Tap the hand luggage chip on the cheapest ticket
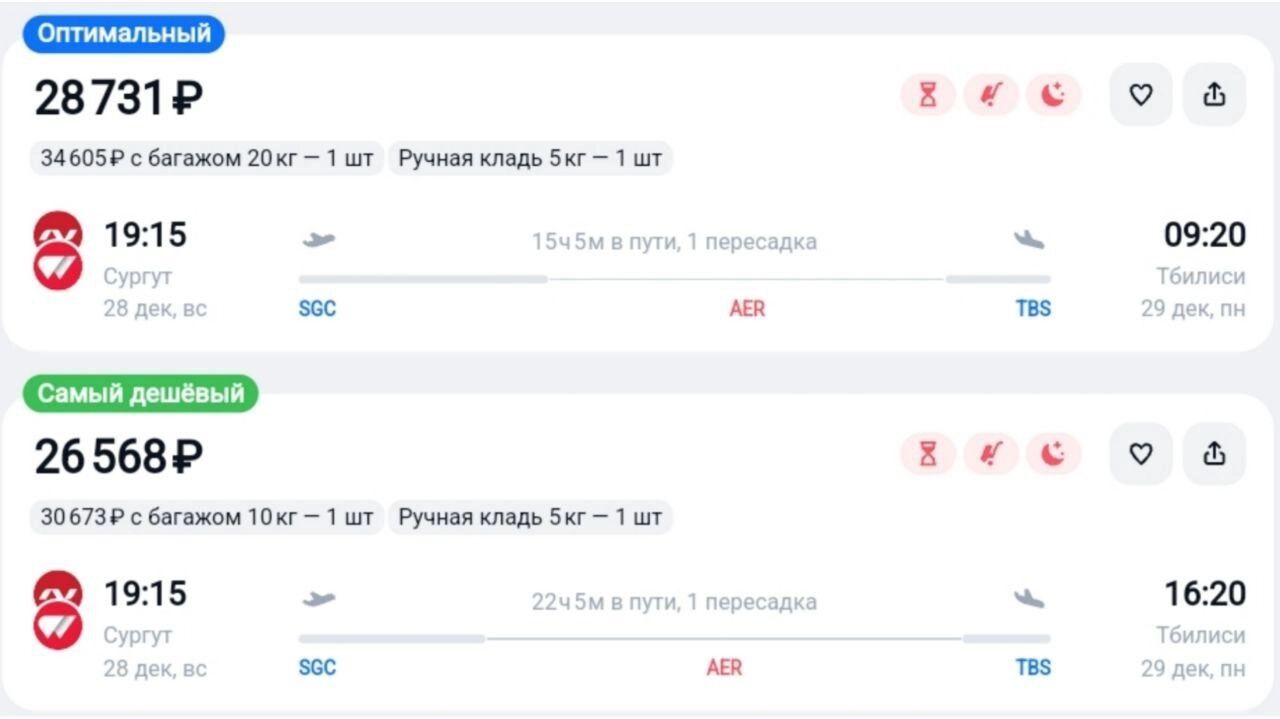1280x719 pixels. (x=530, y=517)
